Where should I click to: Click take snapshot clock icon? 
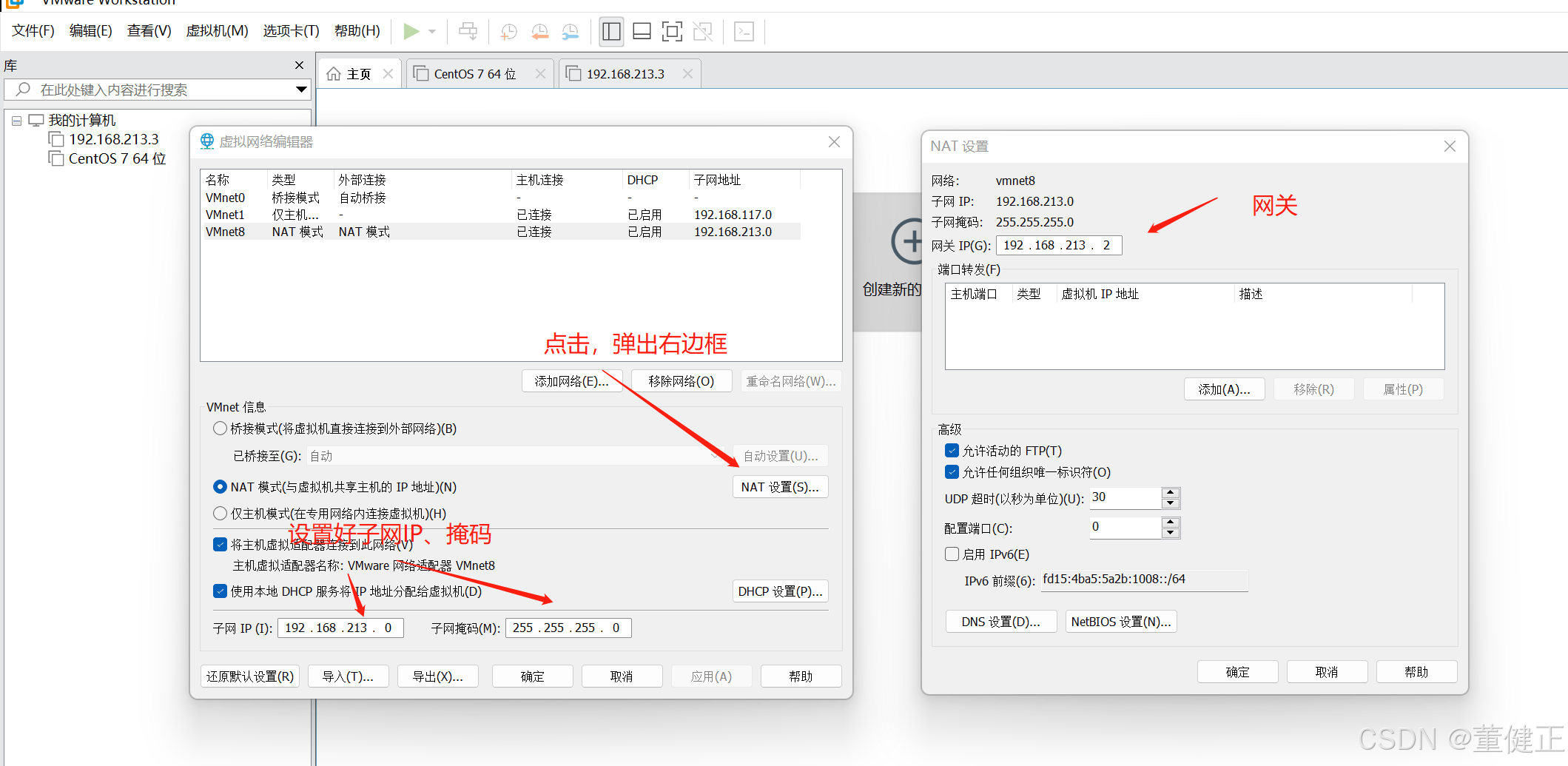(509, 31)
